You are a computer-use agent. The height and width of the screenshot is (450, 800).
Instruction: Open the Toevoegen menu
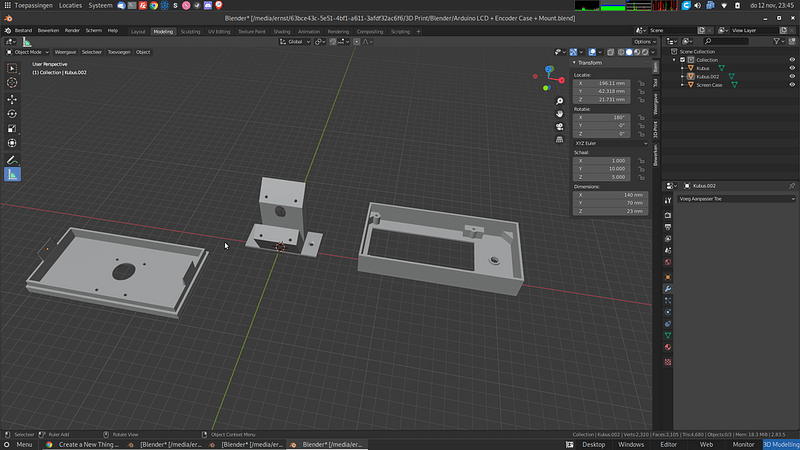pos(119,52)
